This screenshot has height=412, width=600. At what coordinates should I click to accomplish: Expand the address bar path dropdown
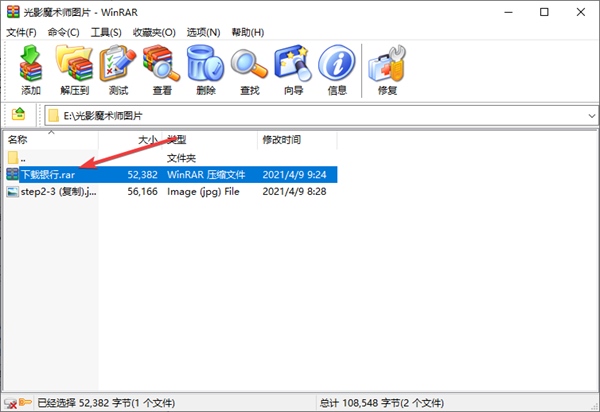tap(592, 116)
